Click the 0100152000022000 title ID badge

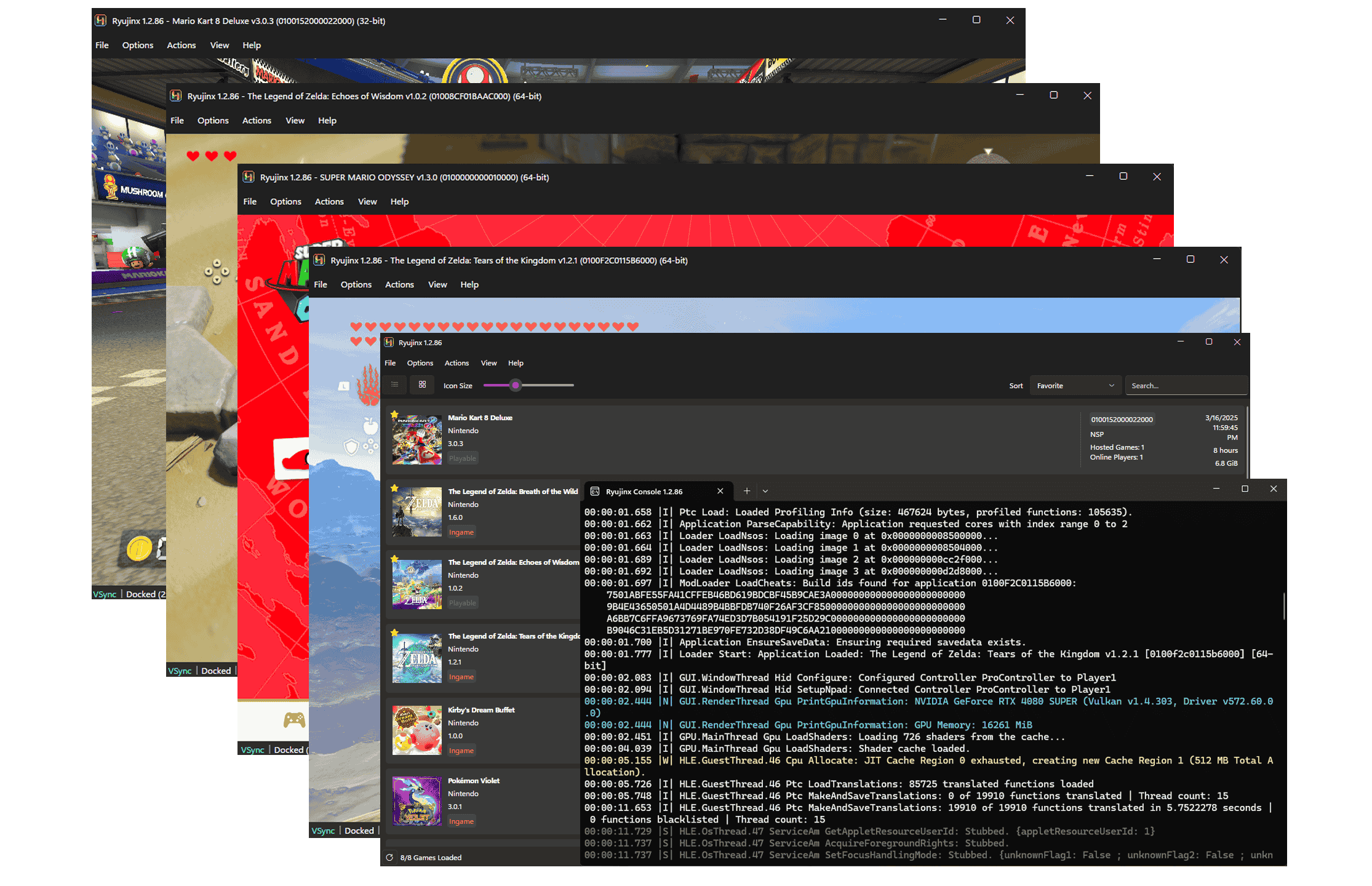(x=1122, y=420)
